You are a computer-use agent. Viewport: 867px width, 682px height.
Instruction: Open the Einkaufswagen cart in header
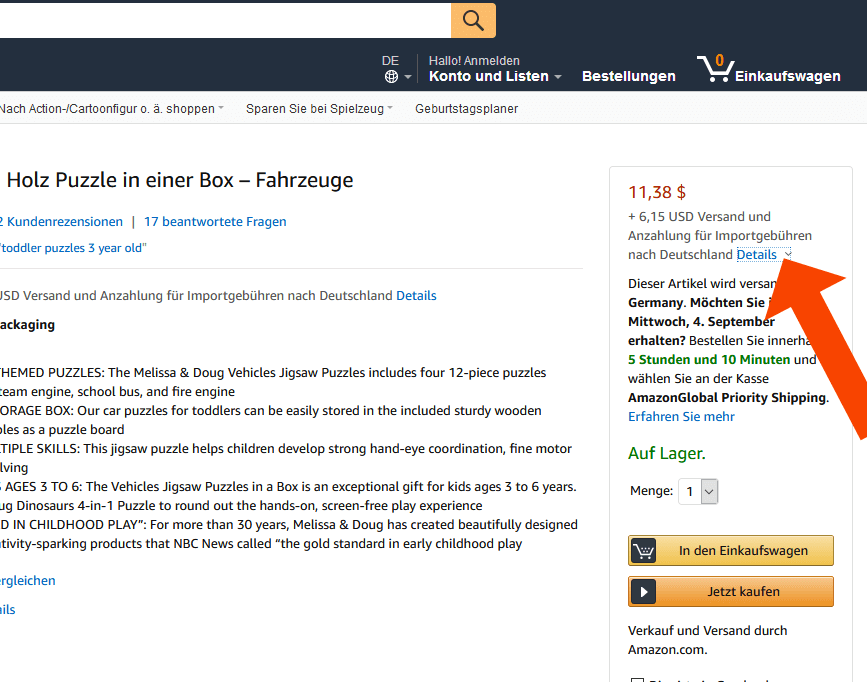(769, 69)
